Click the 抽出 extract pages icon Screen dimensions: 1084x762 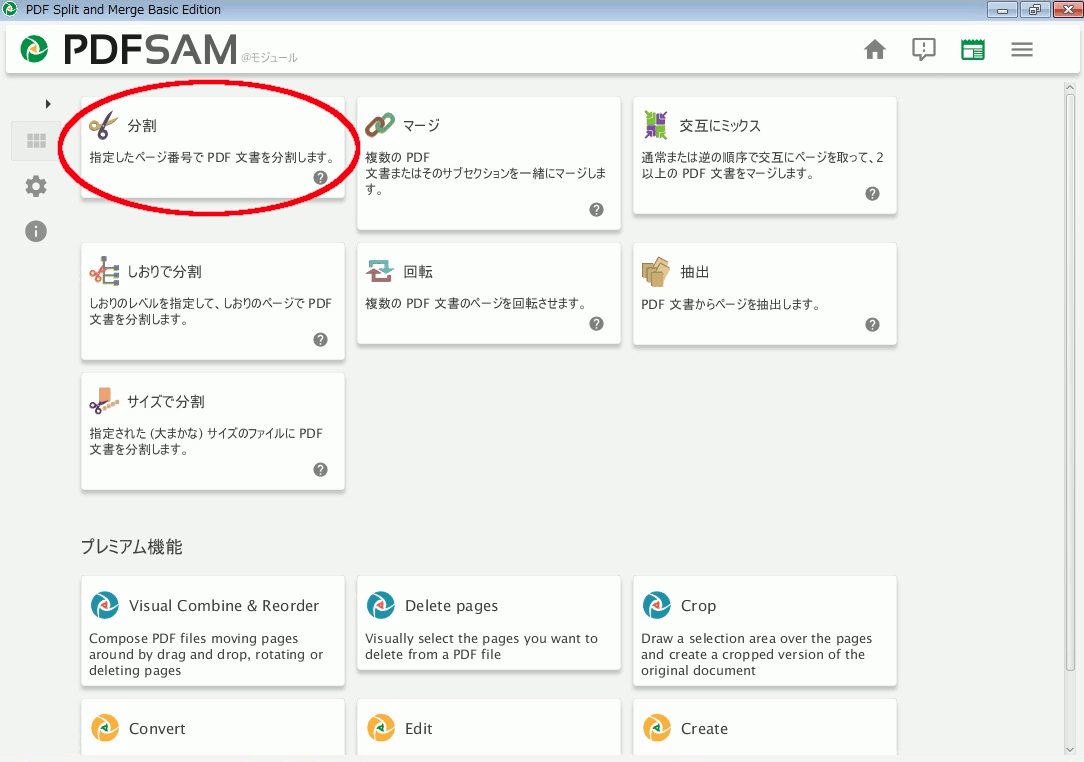click(x=655, y=272)
